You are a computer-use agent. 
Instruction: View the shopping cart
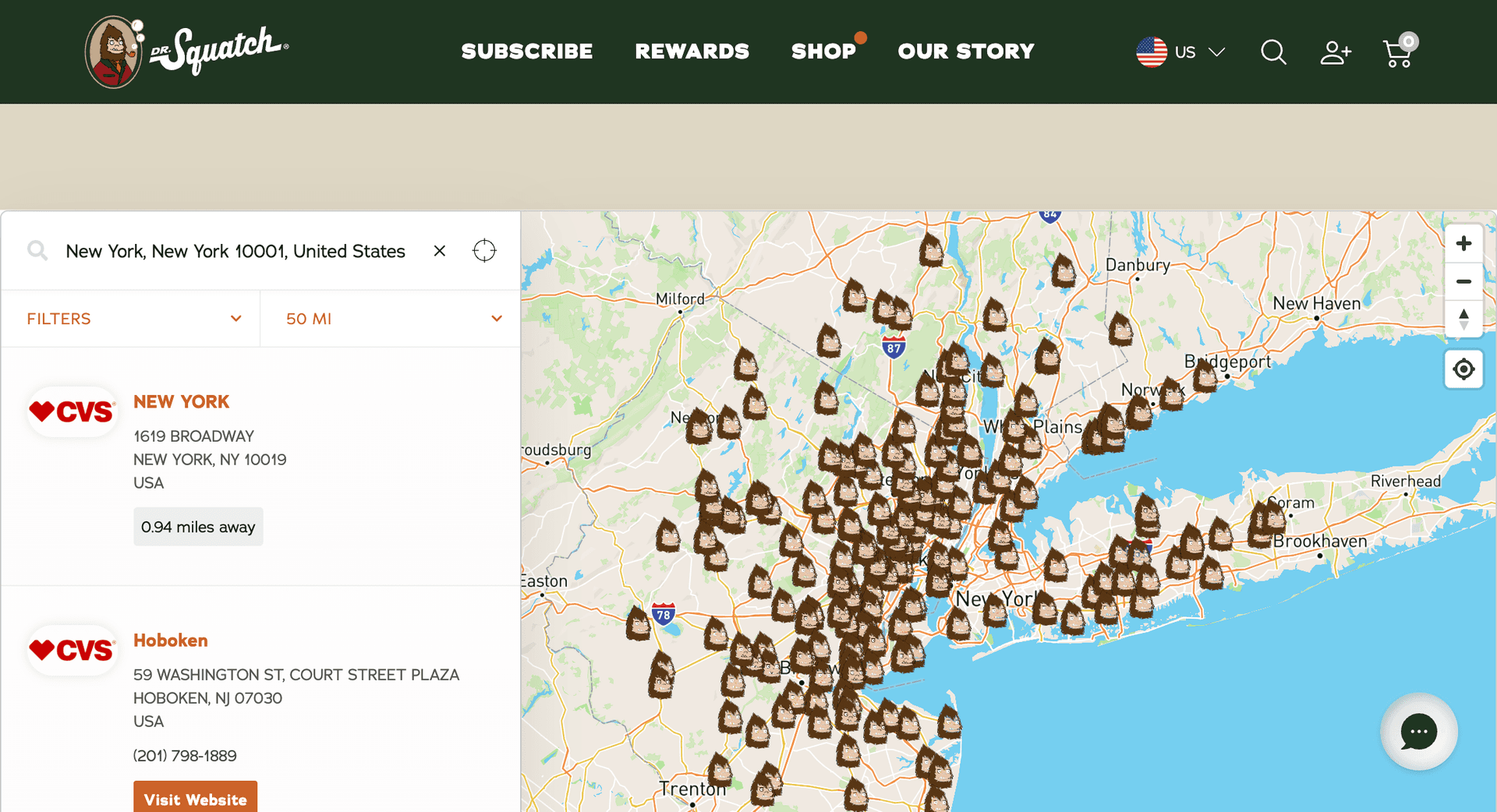[1398, 51]
